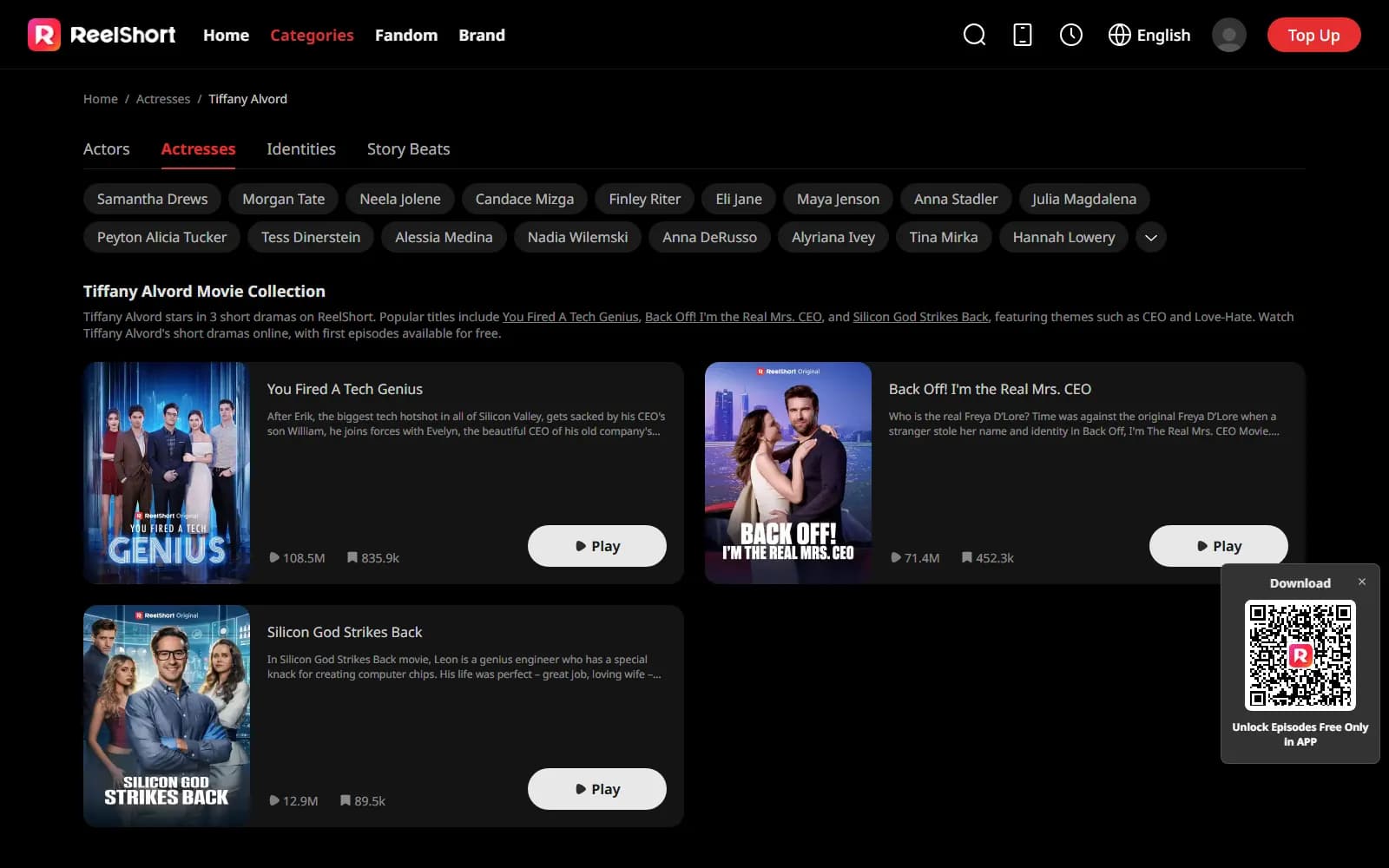The height and width of the screenshot is (868, 1389).
Task: Select Tess Dinerstein actress chip
Action: click(x=311, y=237)
